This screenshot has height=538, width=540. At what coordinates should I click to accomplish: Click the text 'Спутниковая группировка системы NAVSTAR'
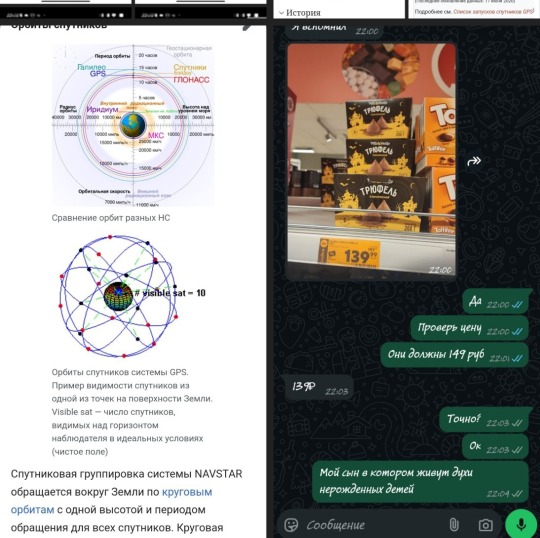coord(126,474)
